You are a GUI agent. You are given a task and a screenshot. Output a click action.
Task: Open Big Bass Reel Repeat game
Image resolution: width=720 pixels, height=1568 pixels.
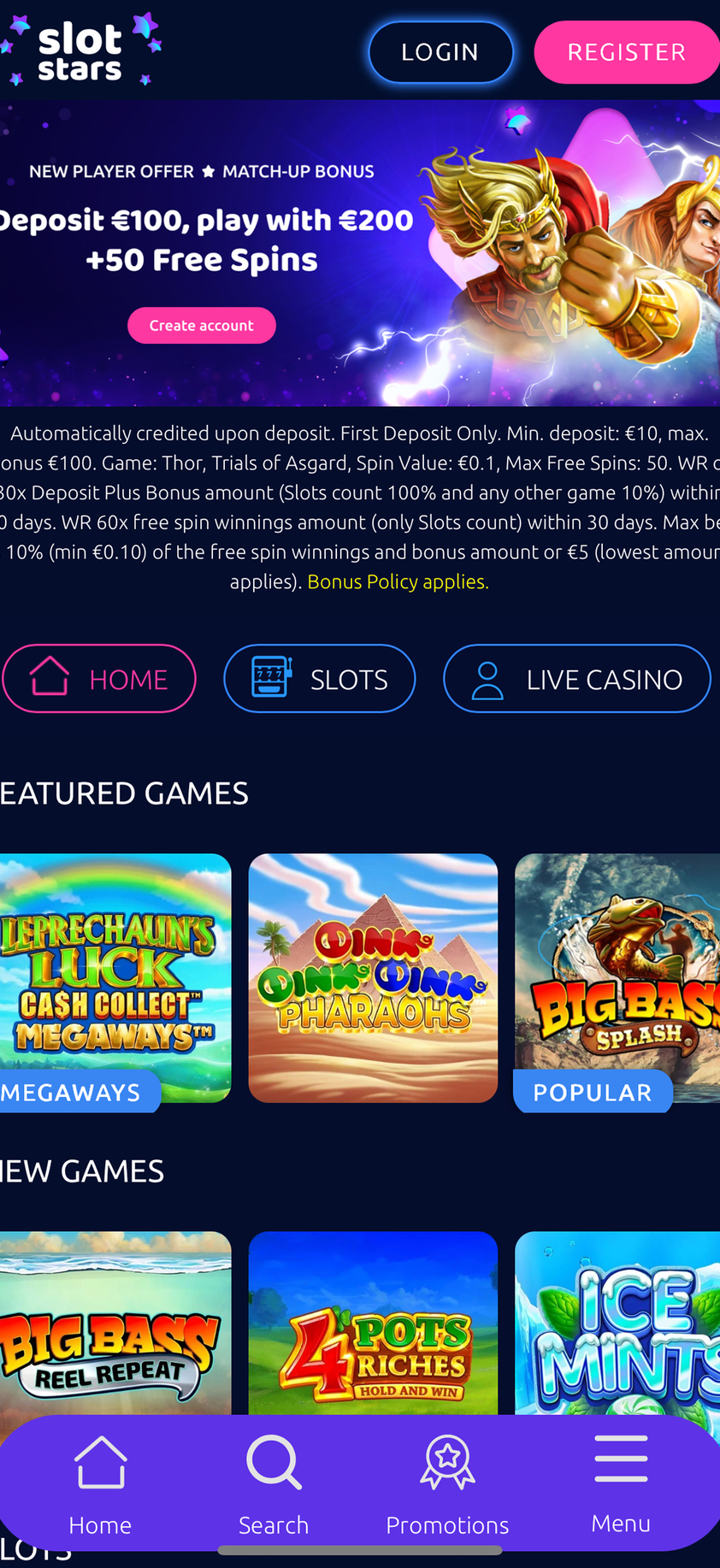(115, 1323)
